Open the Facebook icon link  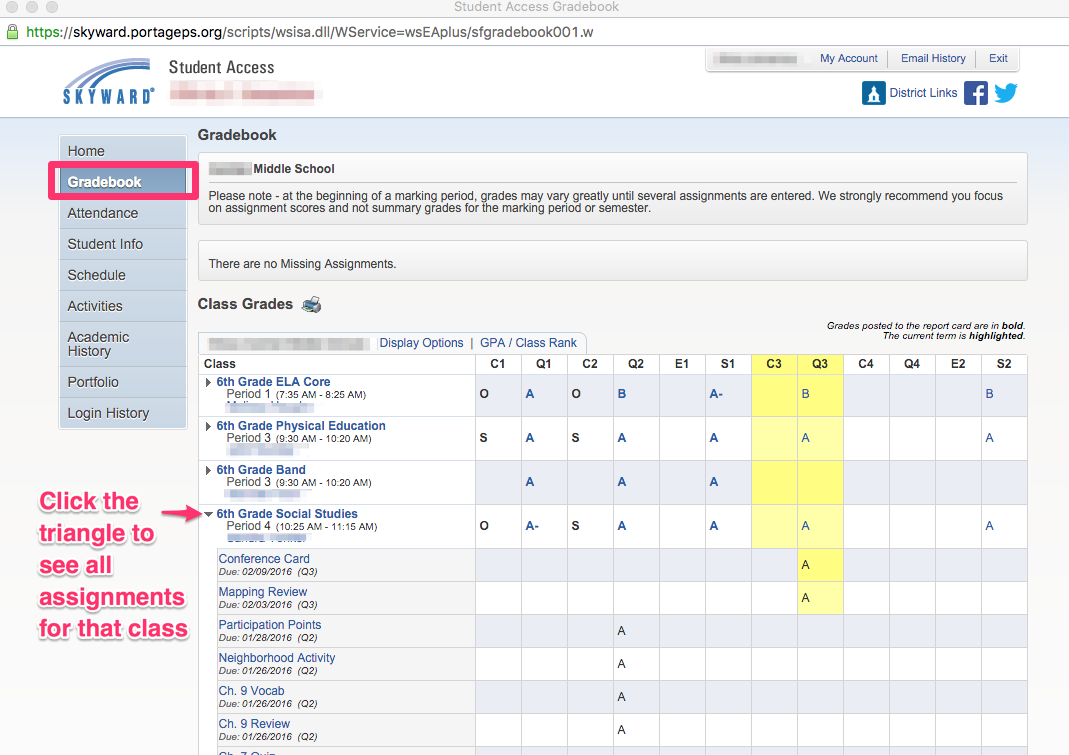976,93
